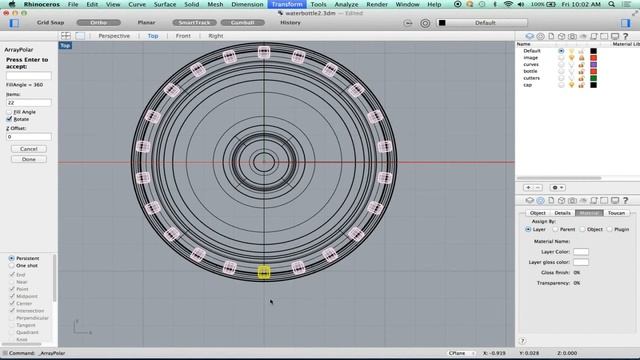Switch to Right viewport tab
640x360 pixels.
pos(216,36)
